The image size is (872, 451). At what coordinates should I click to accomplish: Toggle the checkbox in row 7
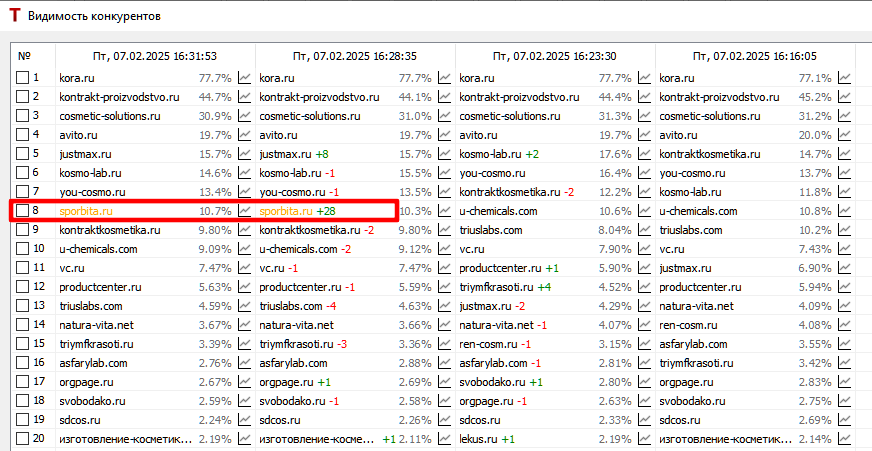[22, 192]
